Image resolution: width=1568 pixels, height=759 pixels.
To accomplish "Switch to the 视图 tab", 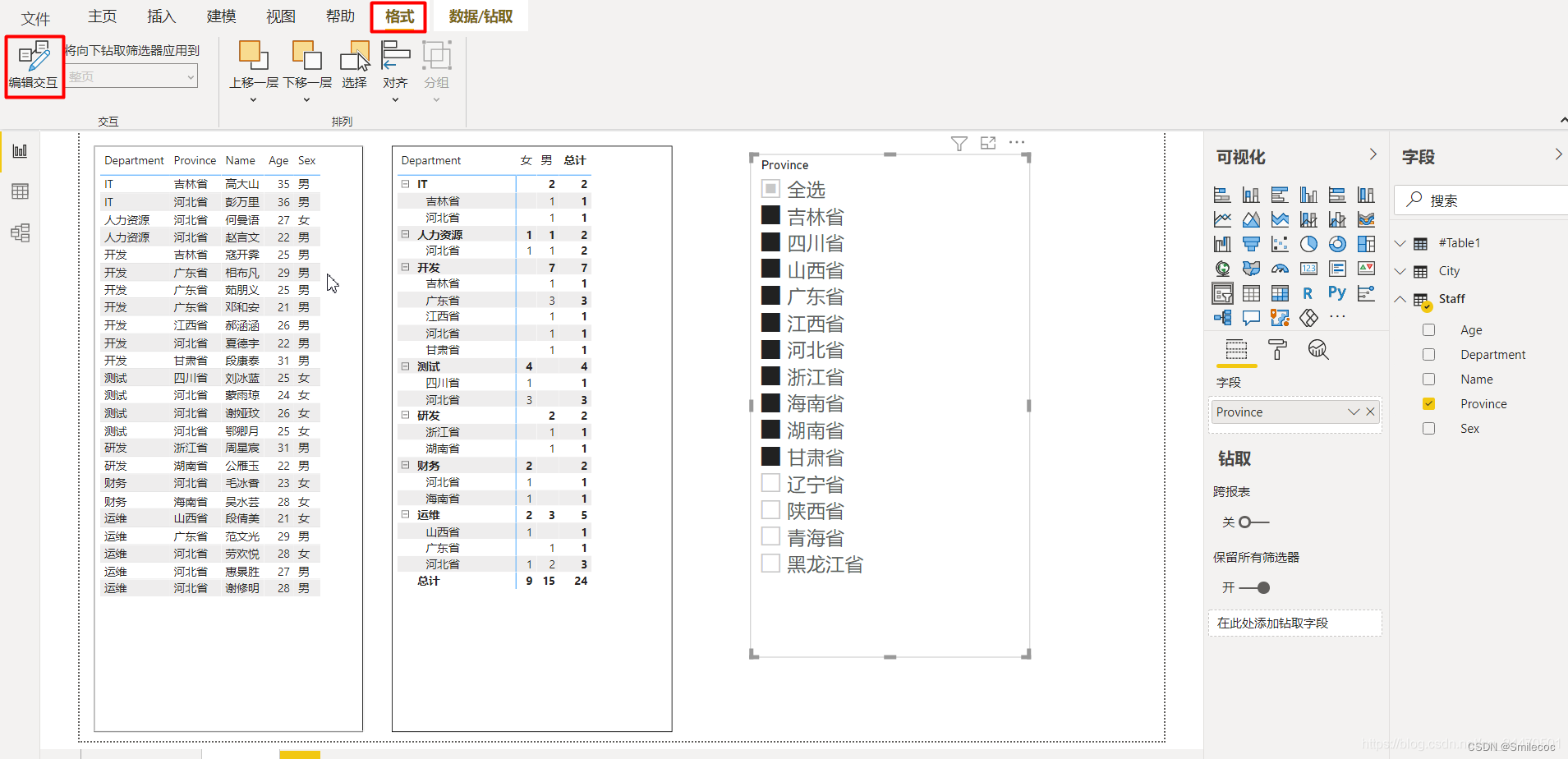I will [x=281, y=16].
